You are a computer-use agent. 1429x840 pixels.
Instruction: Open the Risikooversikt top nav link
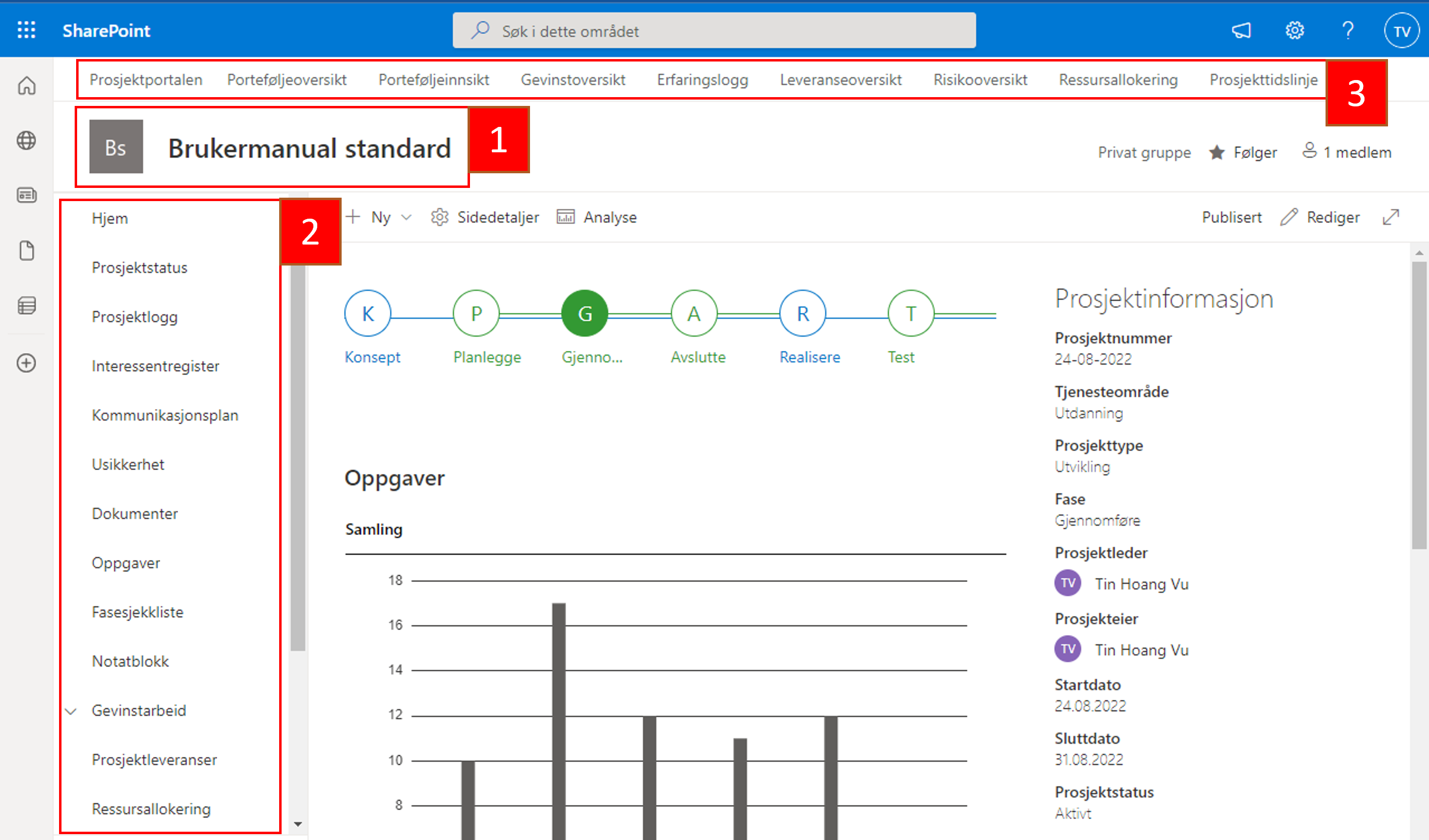click(x=980, y=80)
